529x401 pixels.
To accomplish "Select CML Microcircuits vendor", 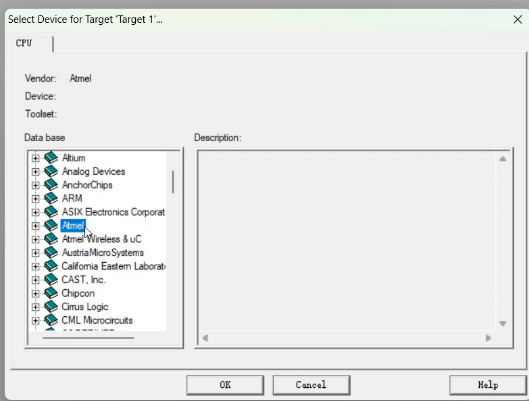I will [97, 320].
